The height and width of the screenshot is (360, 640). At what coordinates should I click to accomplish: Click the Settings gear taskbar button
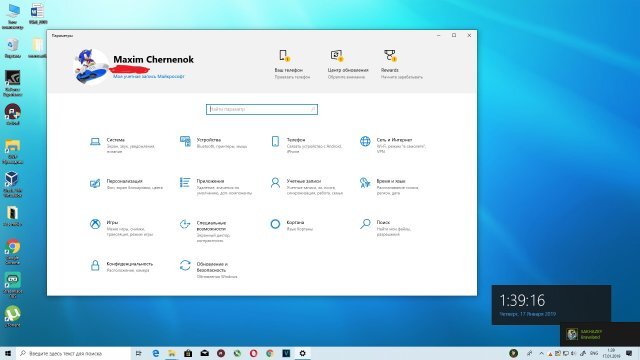(302, 353)
